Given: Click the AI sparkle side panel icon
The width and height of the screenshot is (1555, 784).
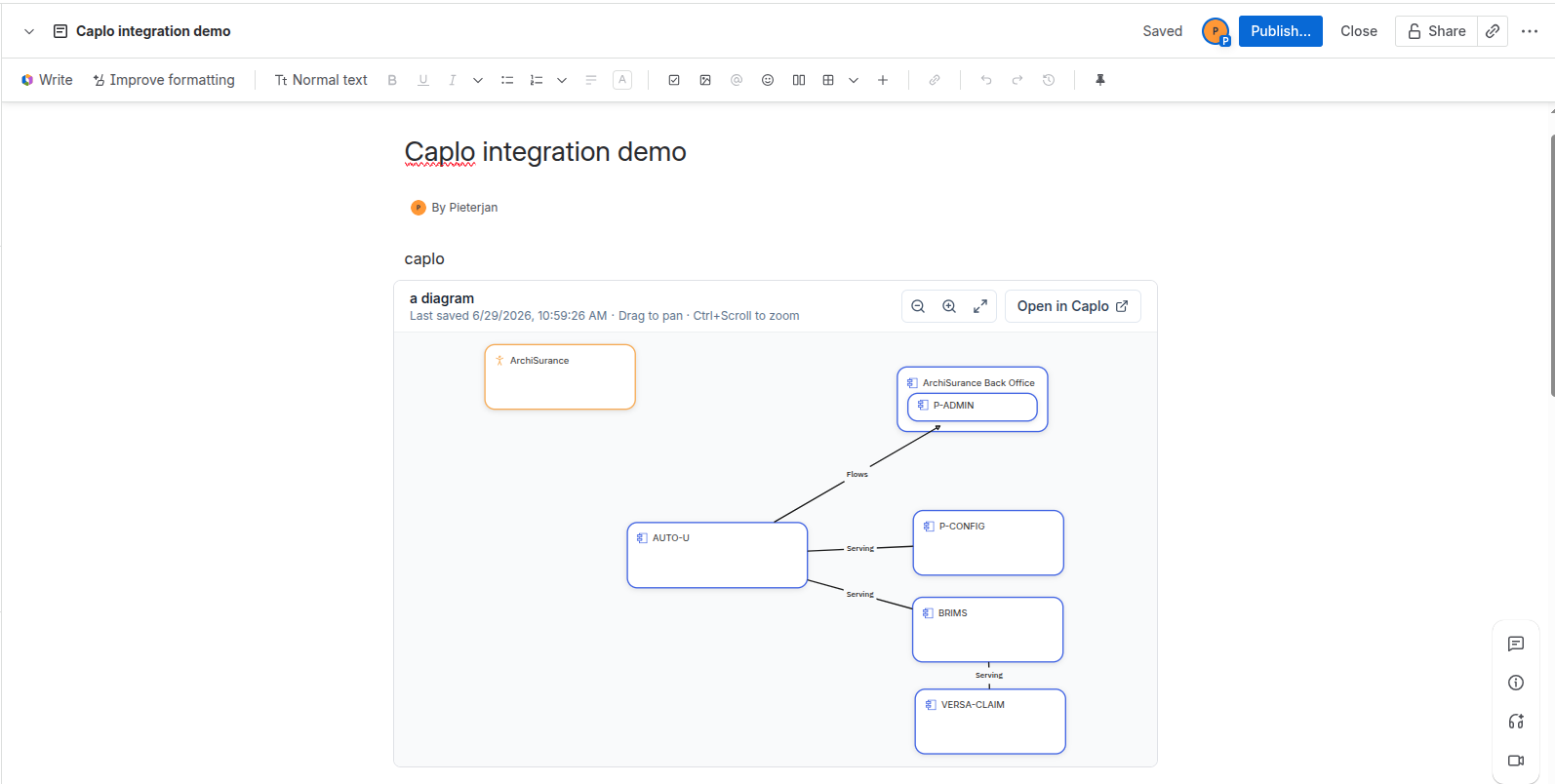Looking at the screenshot, I should (x=1516, y=722).
